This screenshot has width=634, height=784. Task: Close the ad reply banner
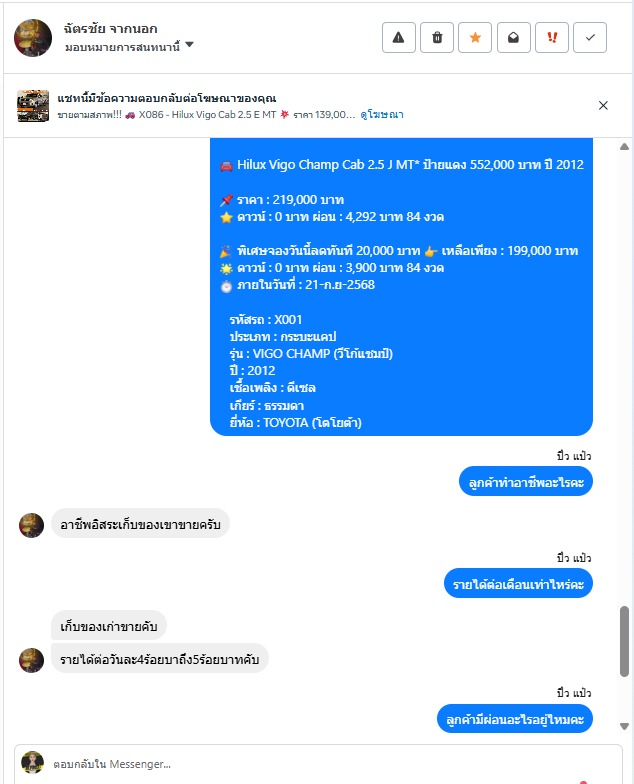pos(603,106)
